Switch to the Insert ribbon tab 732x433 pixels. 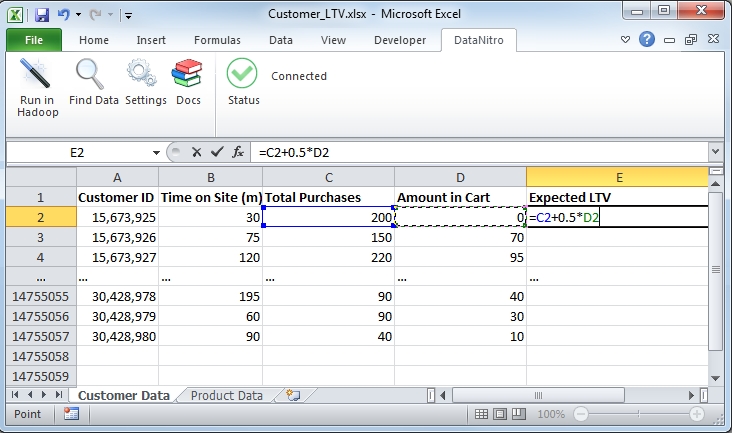(x=151, y=40)
